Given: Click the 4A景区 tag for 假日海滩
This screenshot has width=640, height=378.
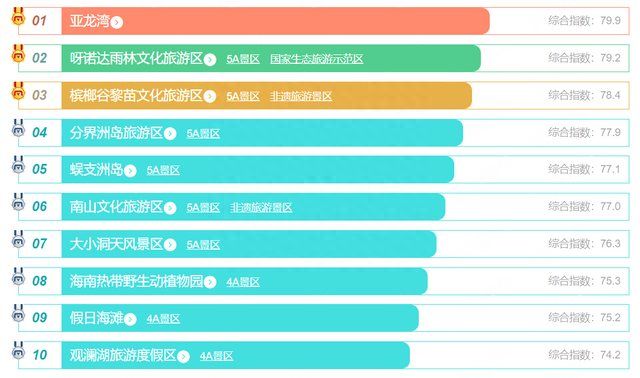Looking at the screenshot, I should (x=163, y=319).
